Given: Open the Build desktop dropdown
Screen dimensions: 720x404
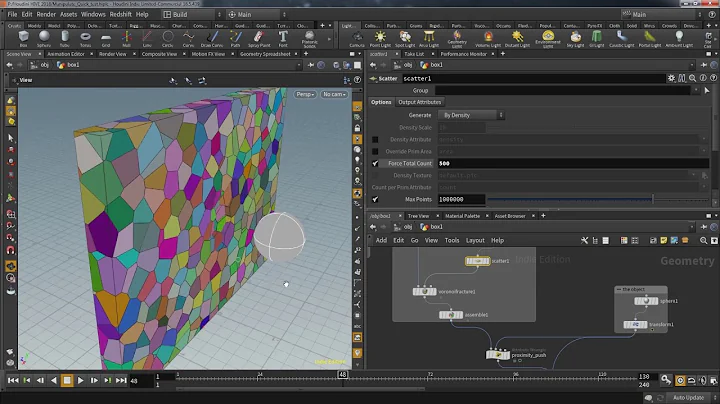Looking at the screenshot, I should pos(192,15).
